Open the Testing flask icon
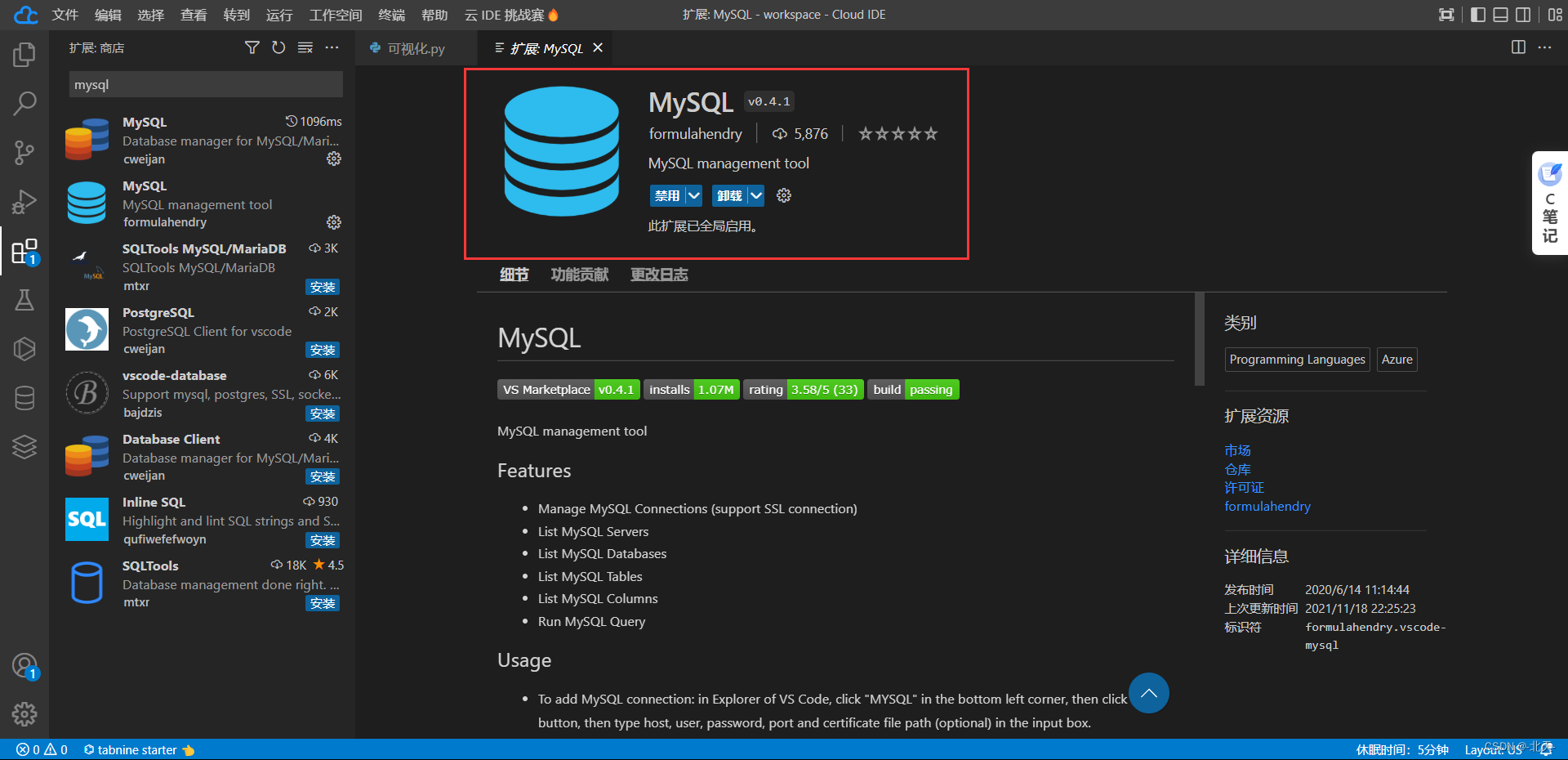The width and height of the screenshot is (1568, 760). tap(24, 300)
